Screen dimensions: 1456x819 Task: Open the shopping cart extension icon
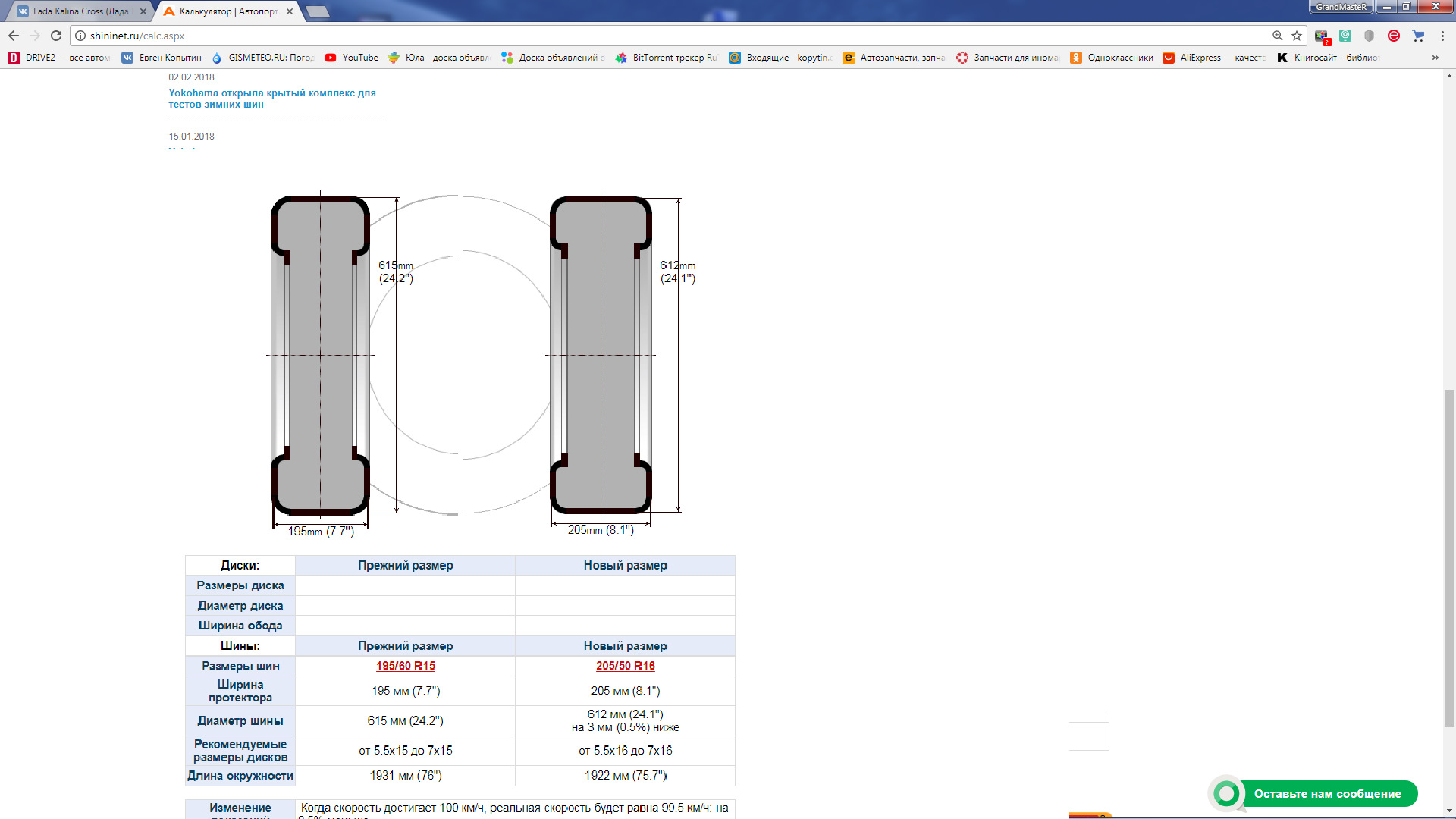(1418, 36)
